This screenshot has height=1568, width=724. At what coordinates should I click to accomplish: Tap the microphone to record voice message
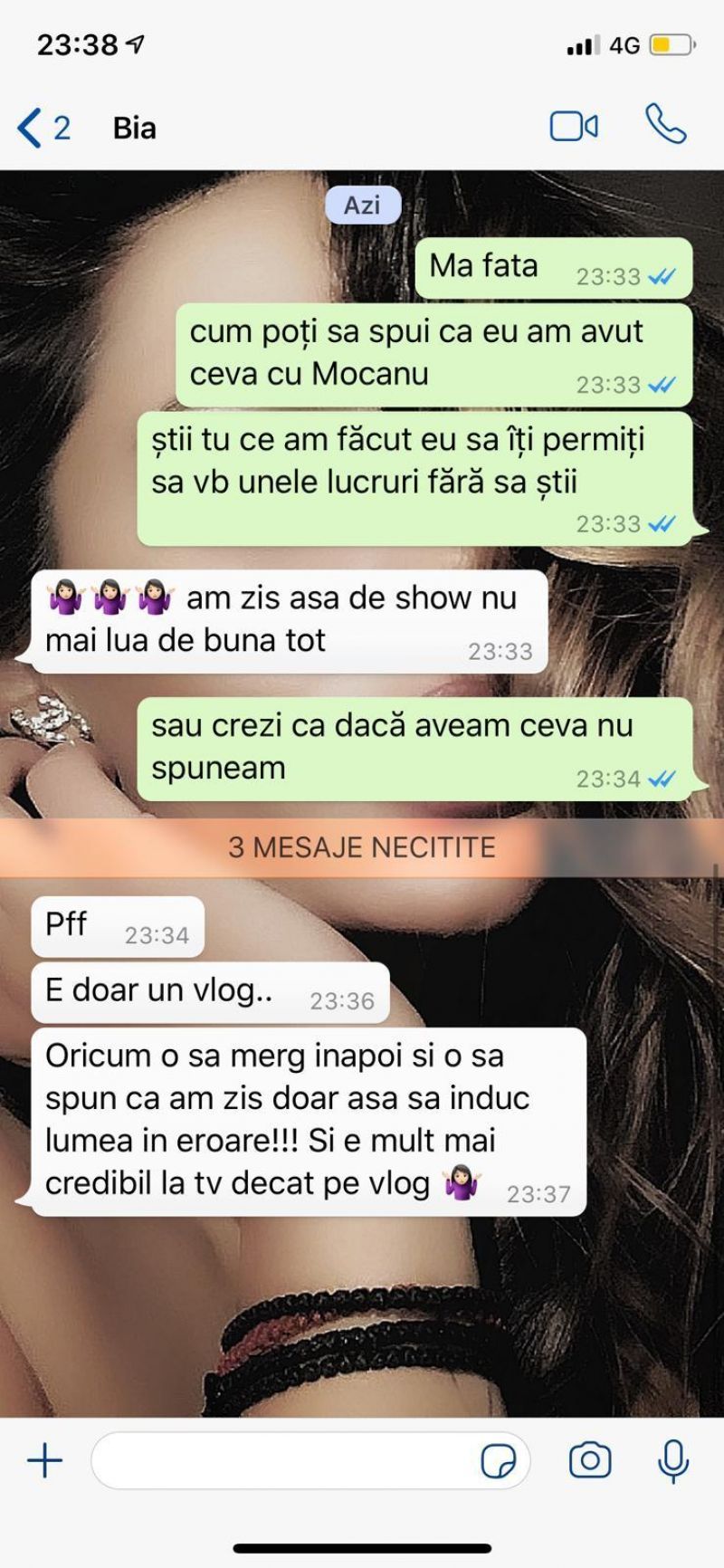(672, 1460)
